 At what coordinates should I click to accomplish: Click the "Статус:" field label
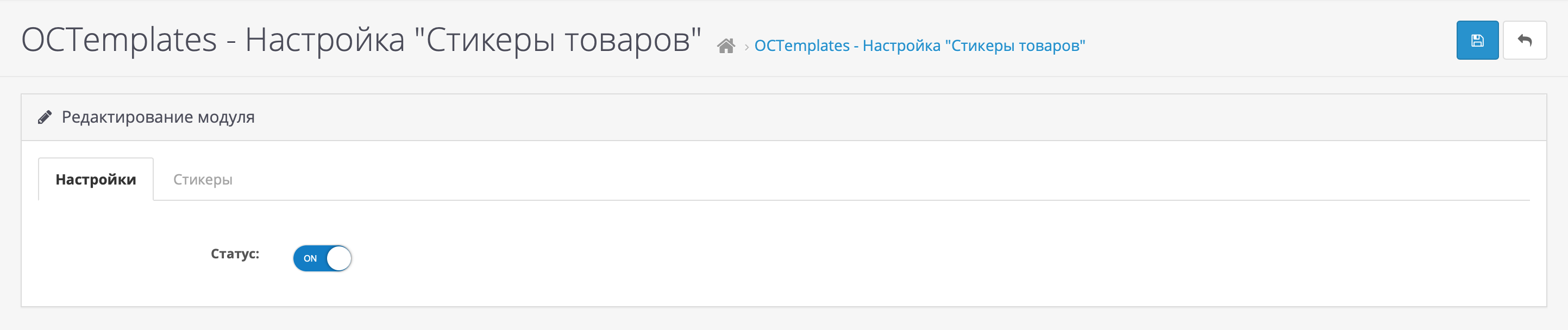click(234, 253)
